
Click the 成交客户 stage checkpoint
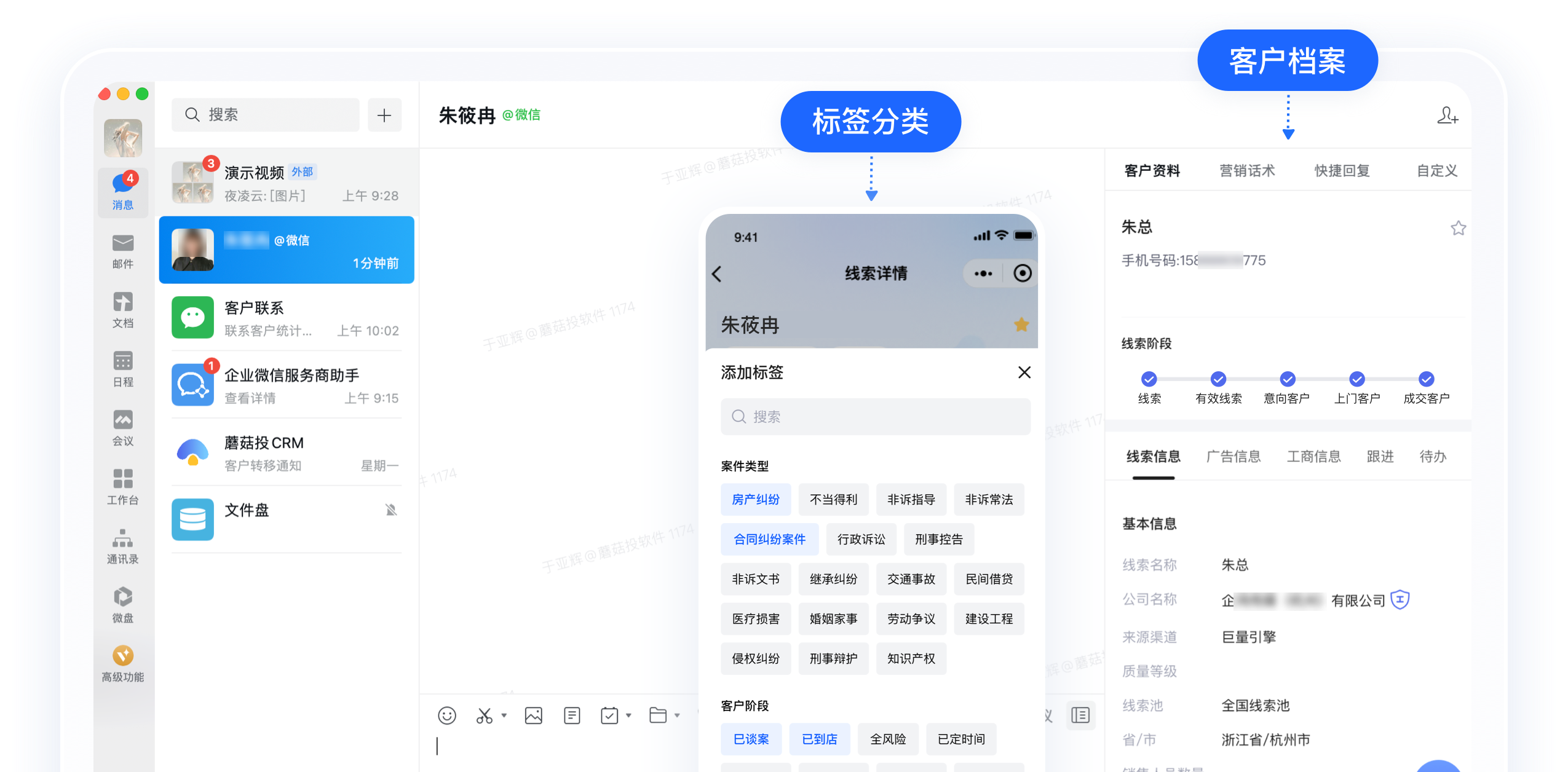point(1428,379)
